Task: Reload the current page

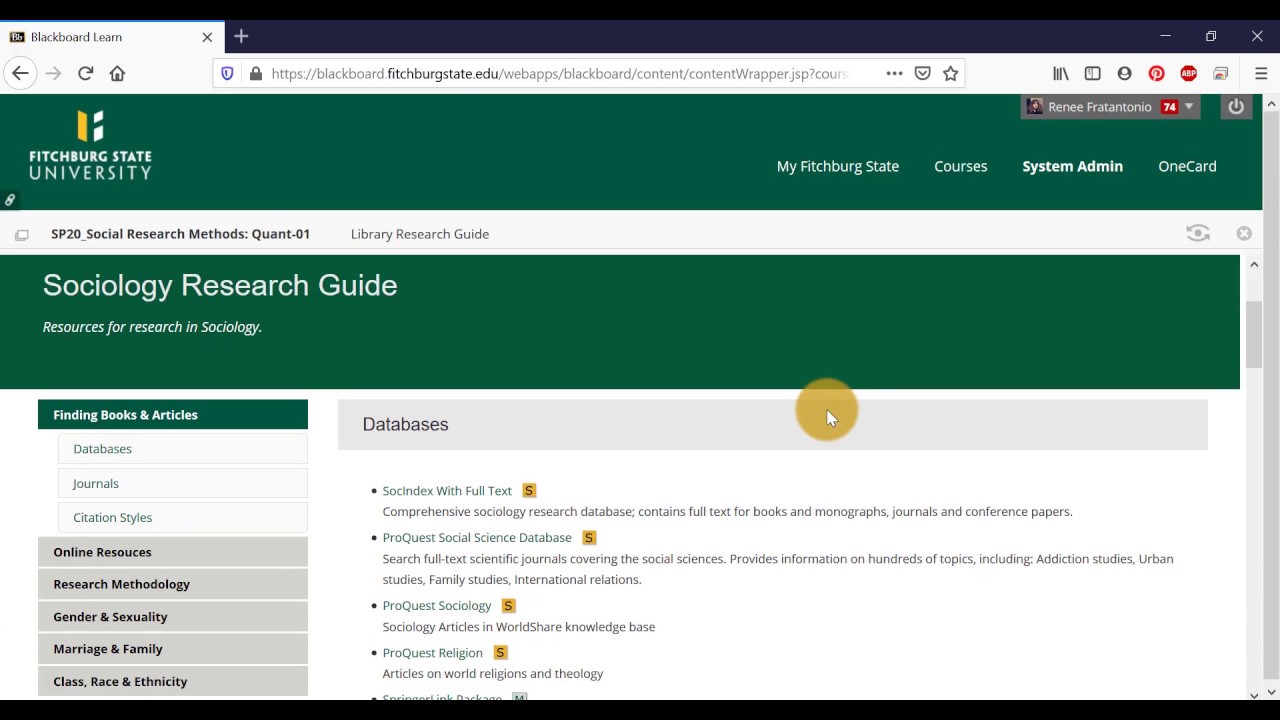Action: 86,73
